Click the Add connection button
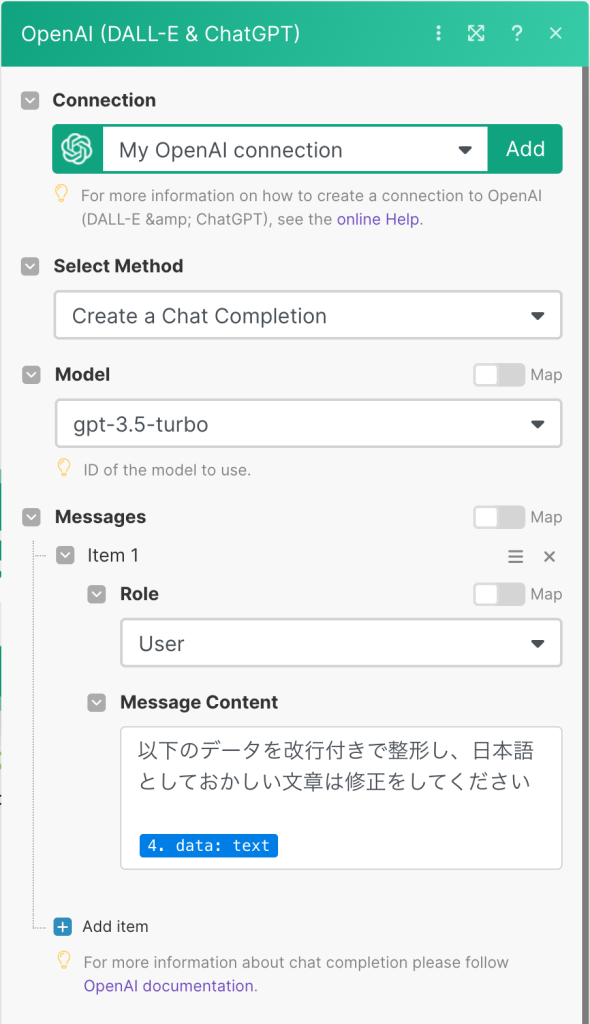 coord(525,149)
